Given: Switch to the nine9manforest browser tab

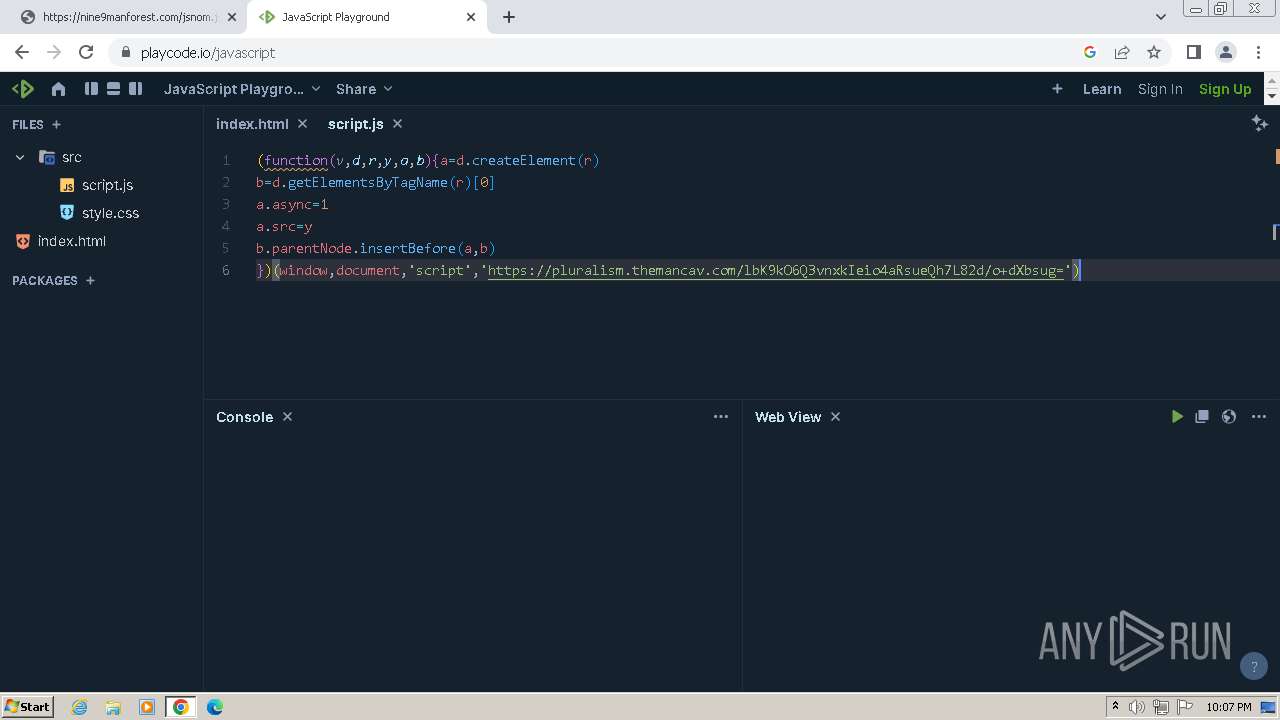Looking at the screenshot, I should [128, 17].
